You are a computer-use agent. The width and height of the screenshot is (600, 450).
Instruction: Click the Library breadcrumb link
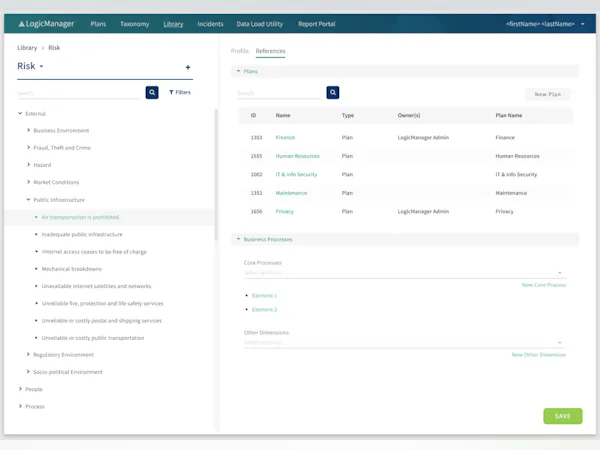click(27, 47)
